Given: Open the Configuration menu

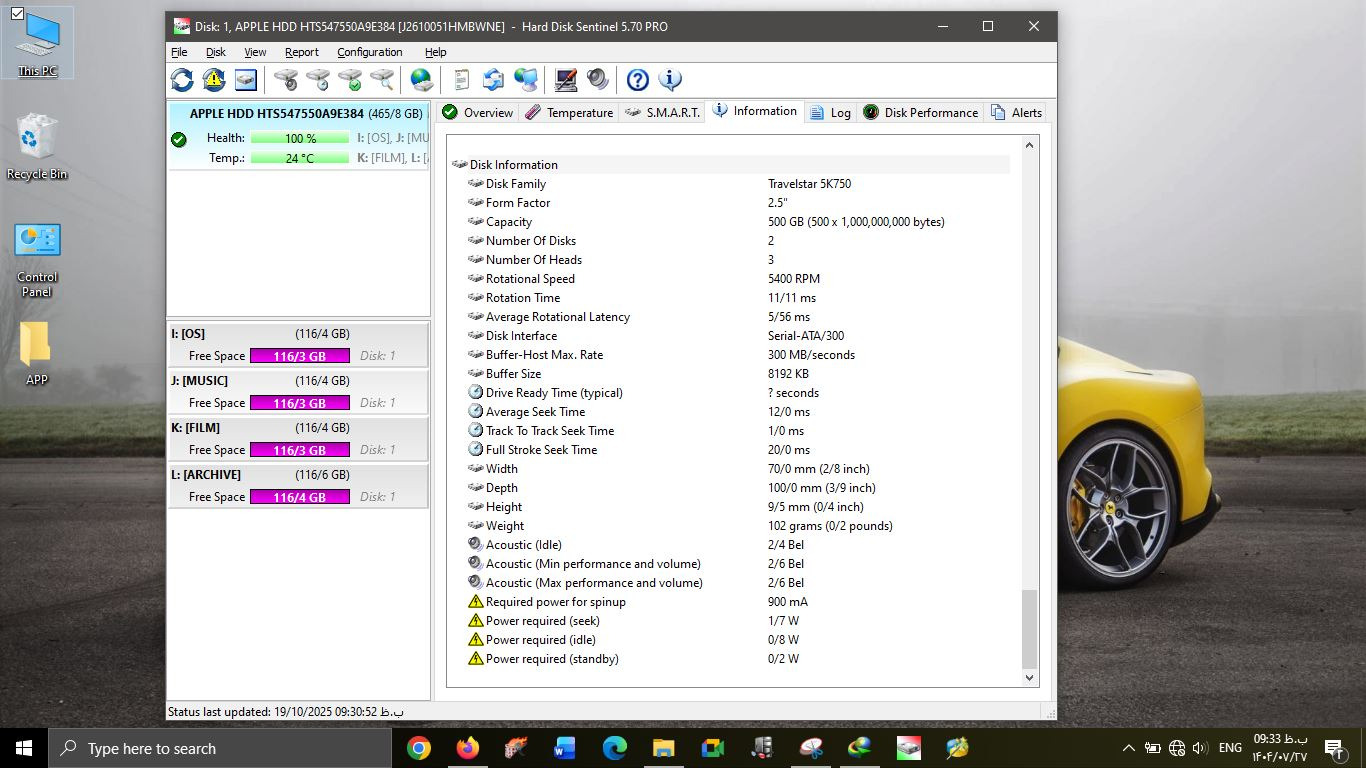Looking at the screenshot, I should pos(369,52).
